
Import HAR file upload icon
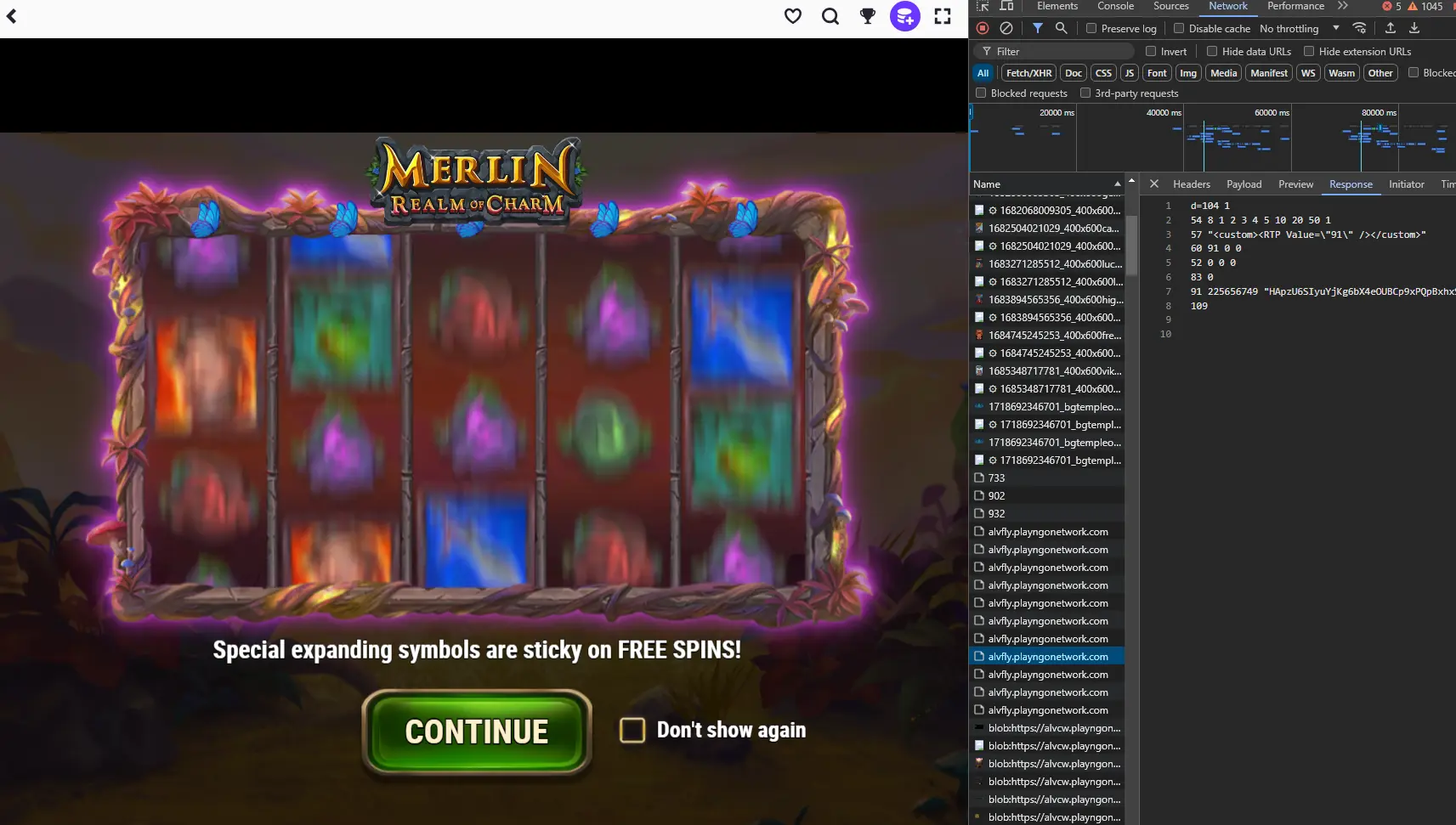(x=1391, y=28)
